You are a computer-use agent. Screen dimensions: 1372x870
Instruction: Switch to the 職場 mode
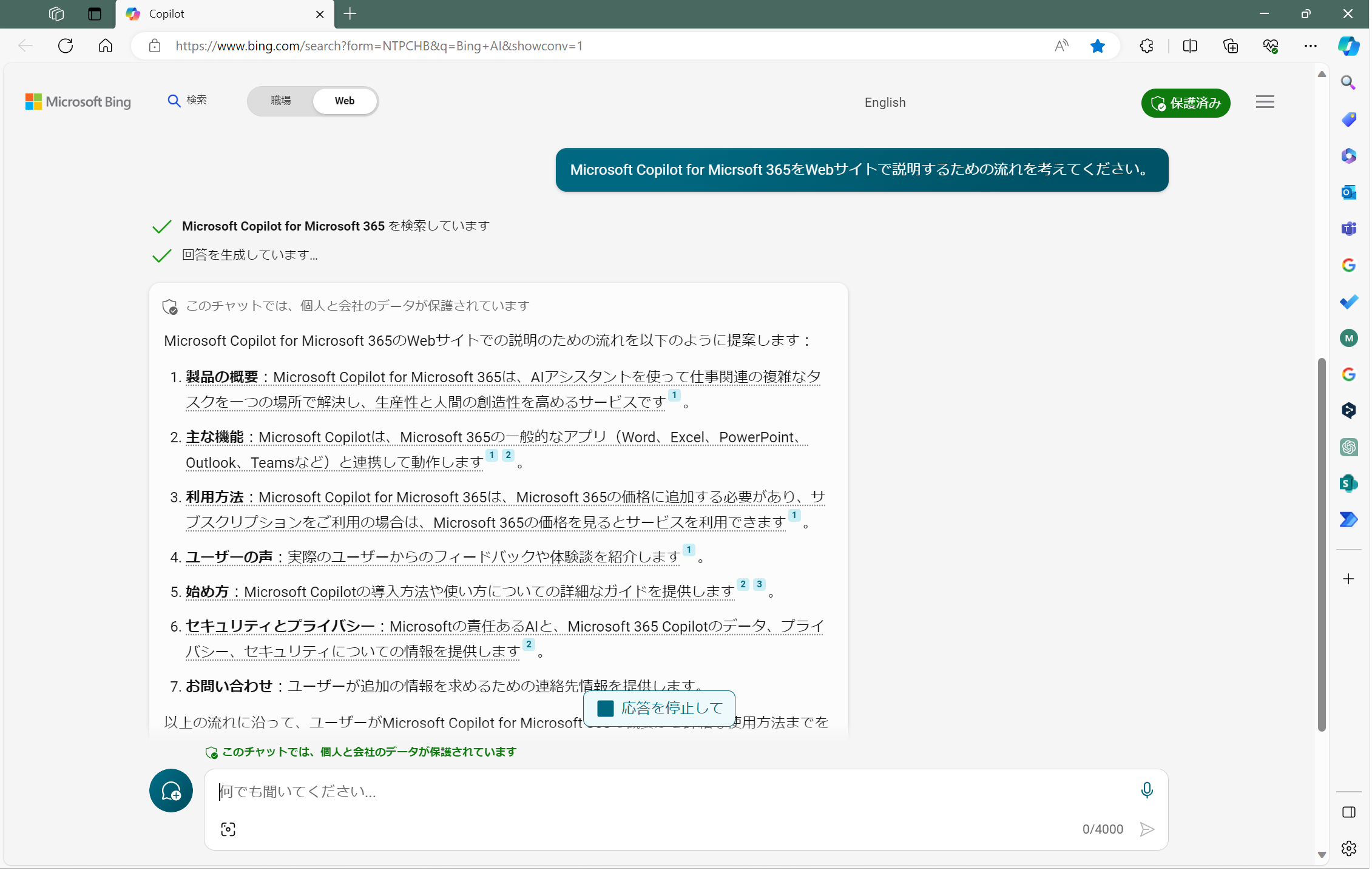click(x=281, y=101)
